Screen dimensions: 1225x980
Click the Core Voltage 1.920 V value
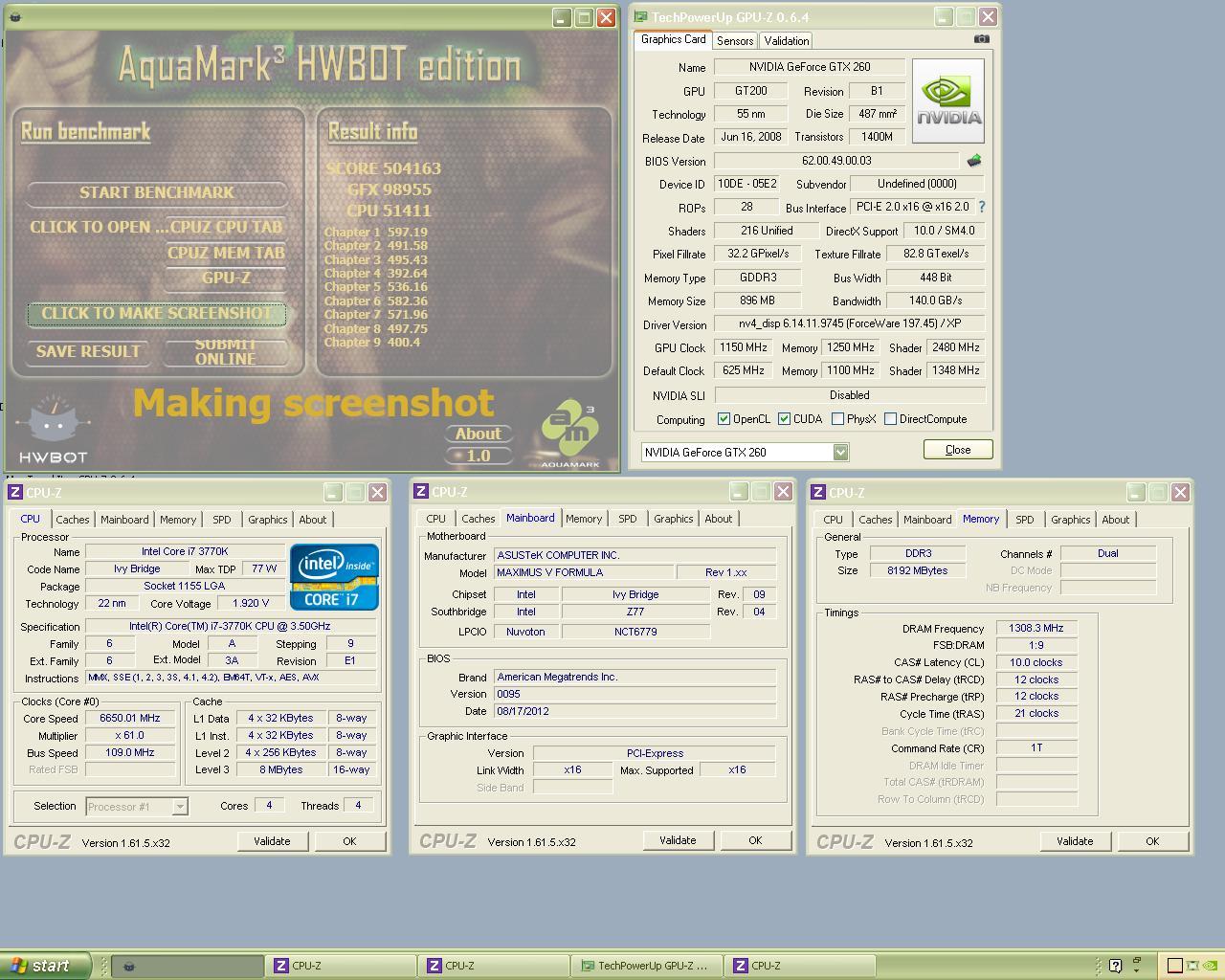point(251,603)
